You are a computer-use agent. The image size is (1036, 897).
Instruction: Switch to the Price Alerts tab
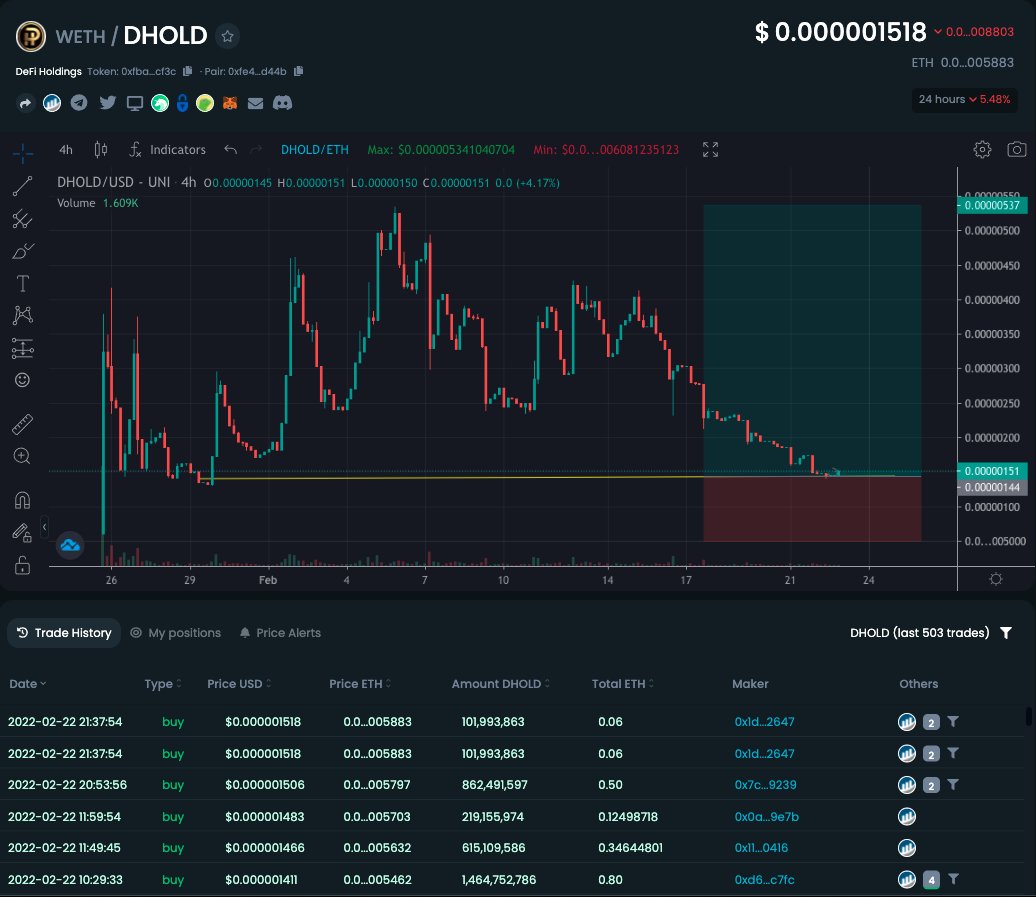(280, 633)
